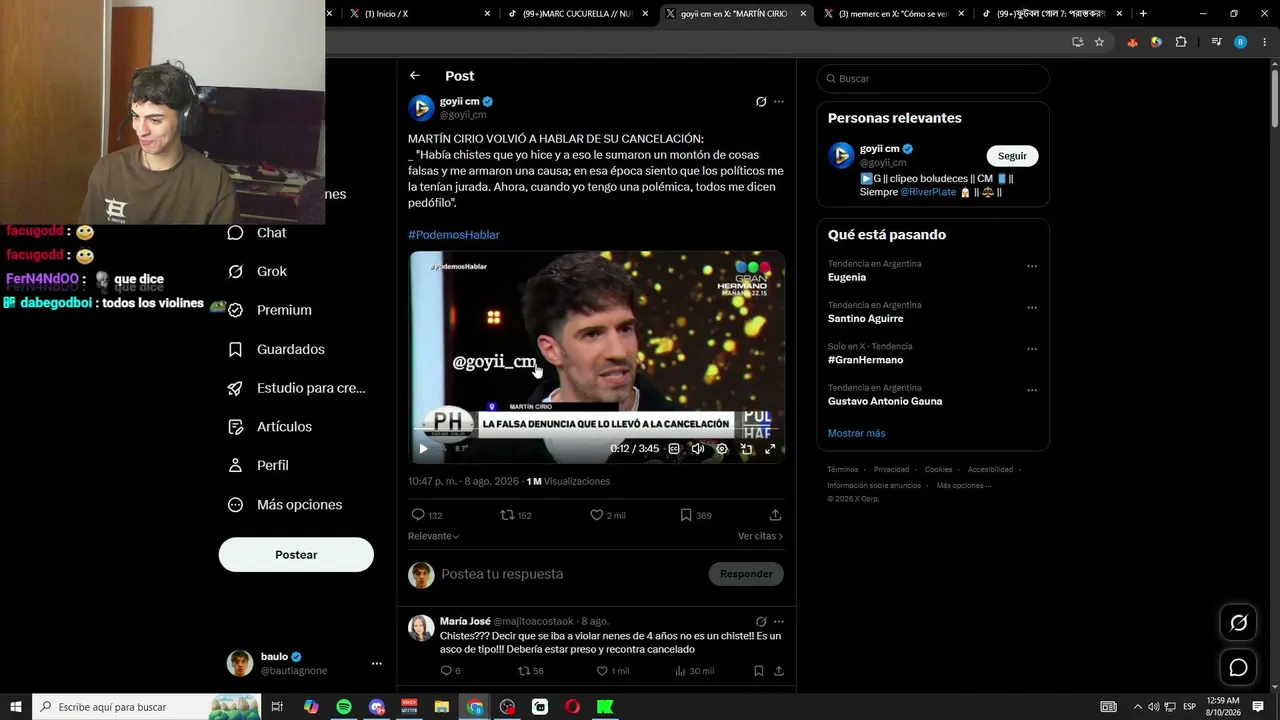
Task: Go back using the Post arrow
Action: tap(415, 76)
